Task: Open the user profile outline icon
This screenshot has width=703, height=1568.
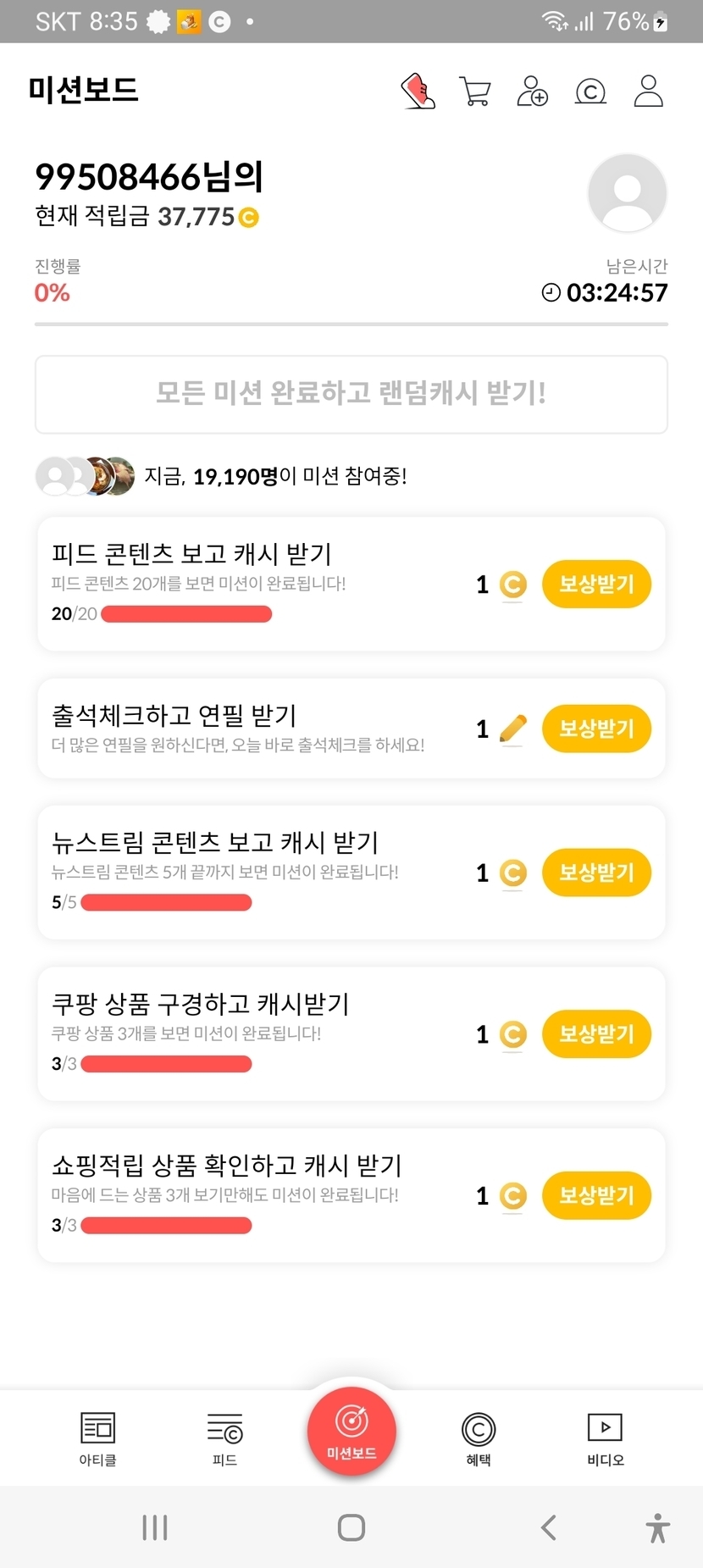Action: [649, 91]
